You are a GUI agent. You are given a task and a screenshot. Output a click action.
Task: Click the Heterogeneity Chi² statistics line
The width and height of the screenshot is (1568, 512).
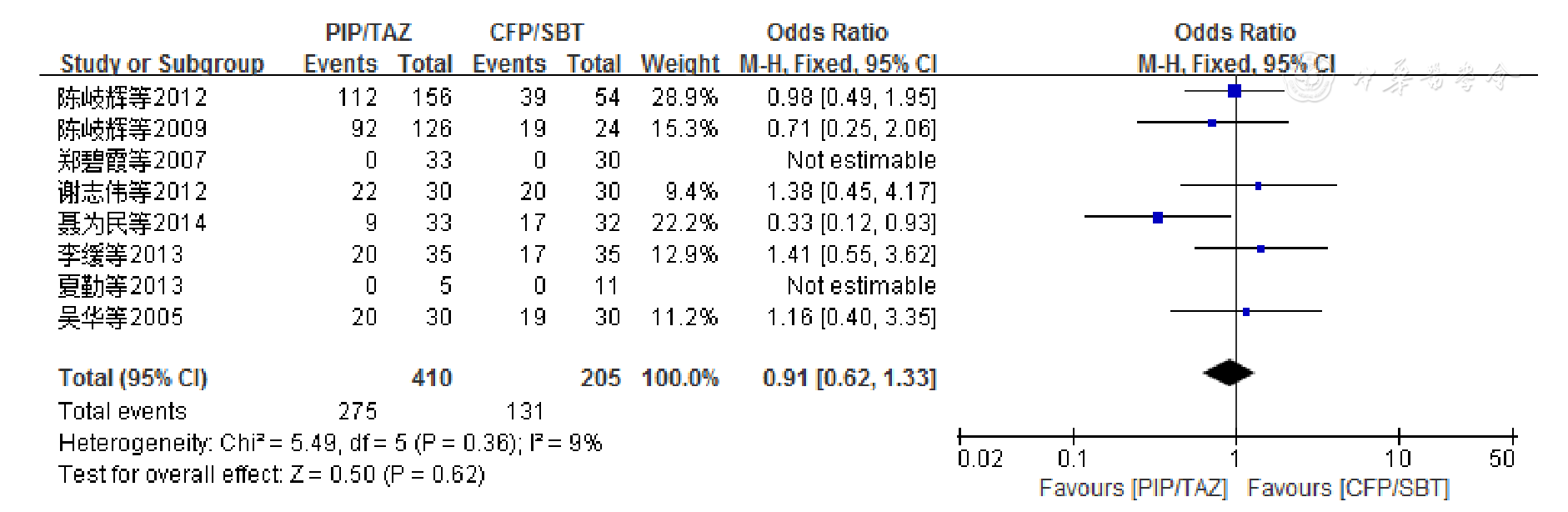click(x=329, y=443)
